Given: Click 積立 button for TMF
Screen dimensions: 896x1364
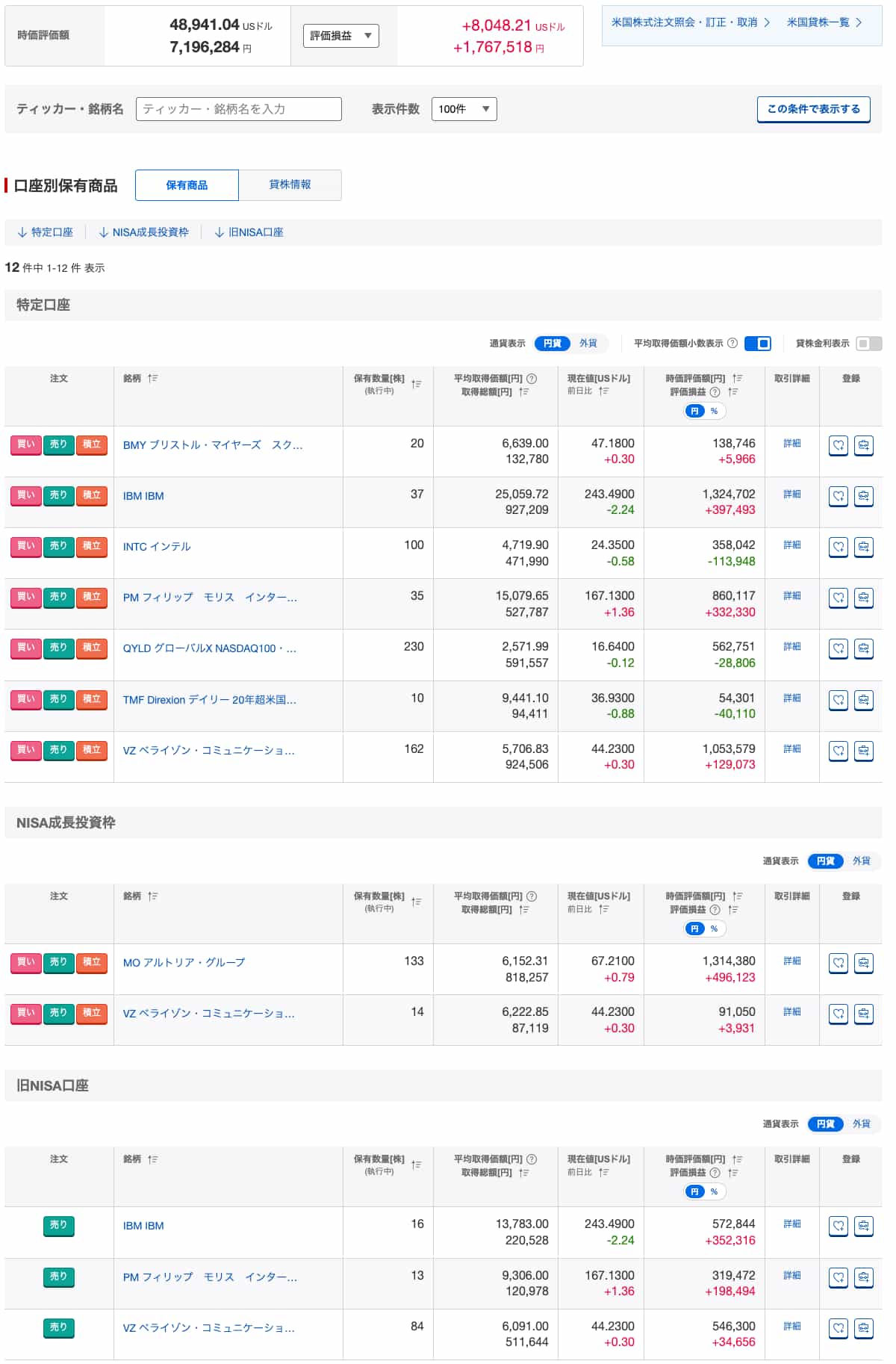Looking at the screenshot, I should [91, 700].
